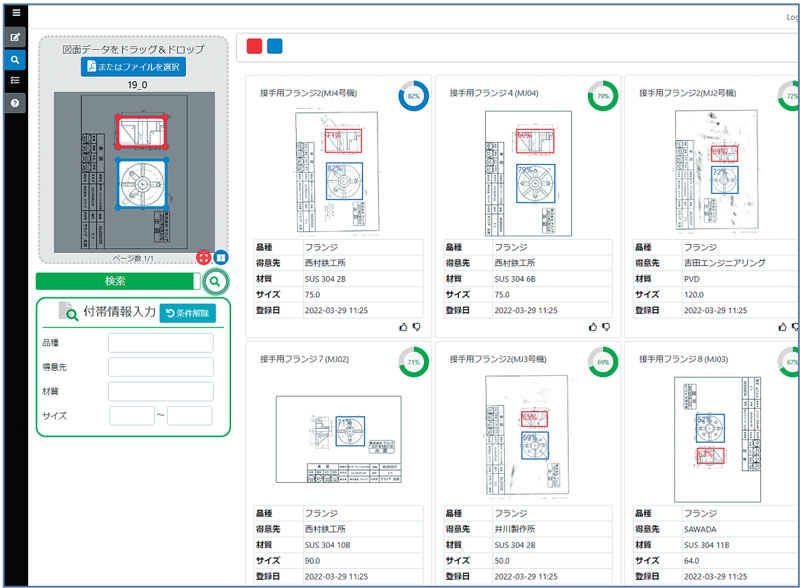Click the red fit-to-frame icon under the drawing
Screen dimensions: 800x588
coord(204,258)
